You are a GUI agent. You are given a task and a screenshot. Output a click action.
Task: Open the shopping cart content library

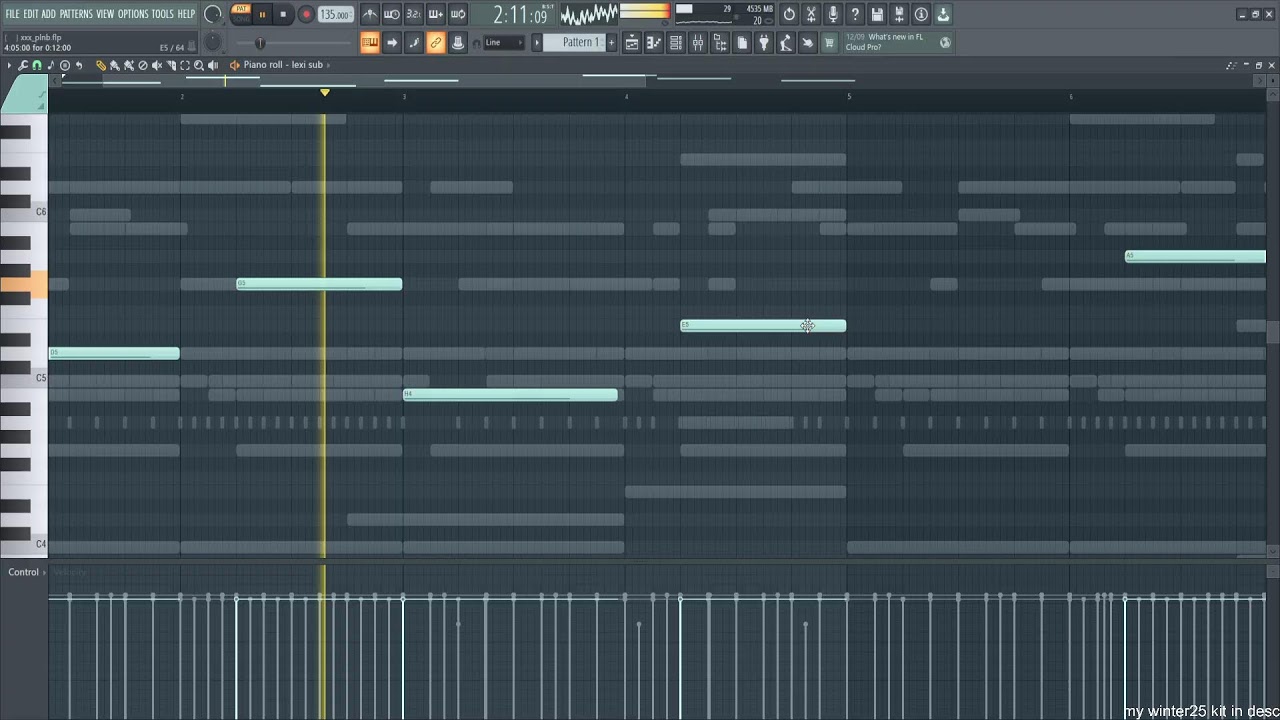(x=829, y=42)
